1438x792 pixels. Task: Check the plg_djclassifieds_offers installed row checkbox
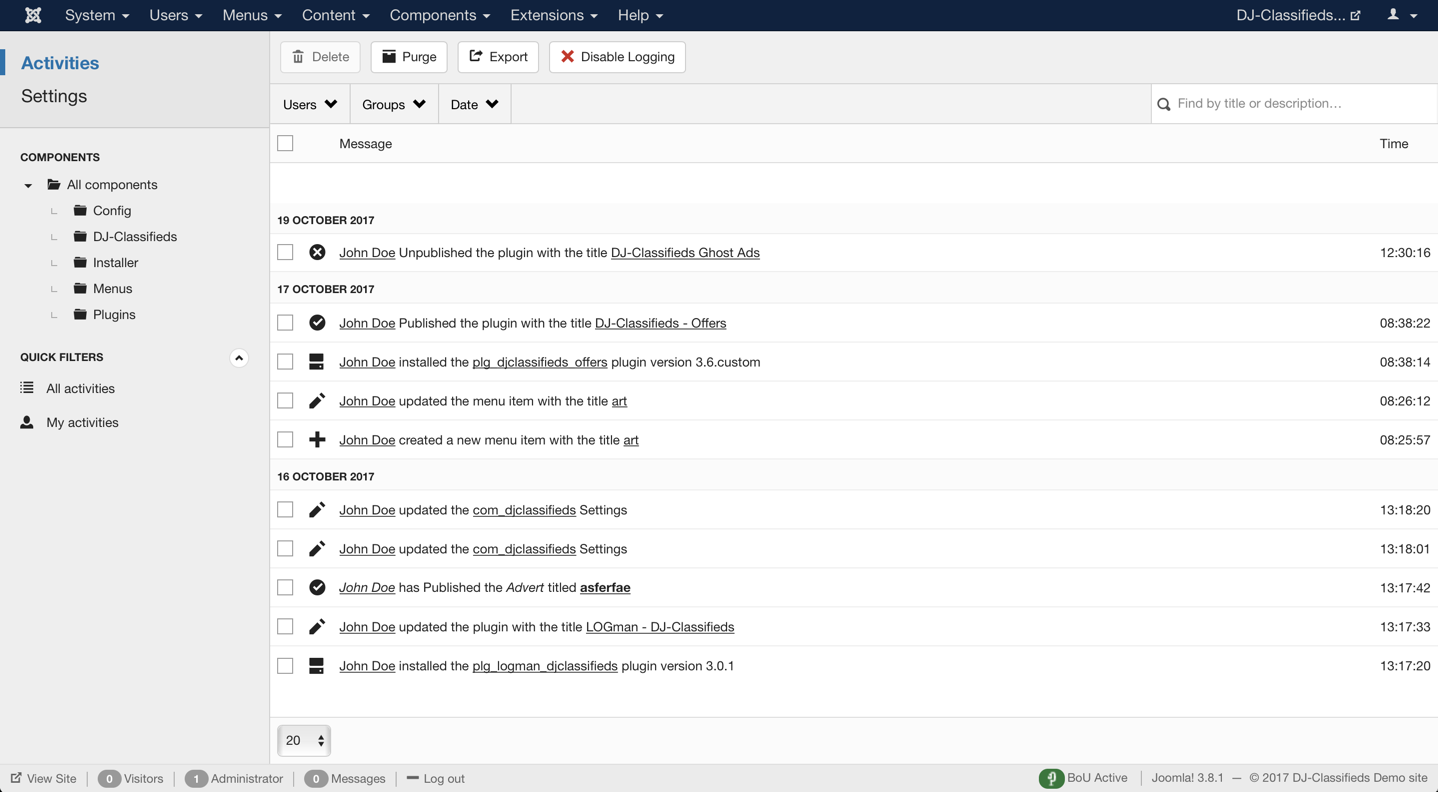coord(285,362)
